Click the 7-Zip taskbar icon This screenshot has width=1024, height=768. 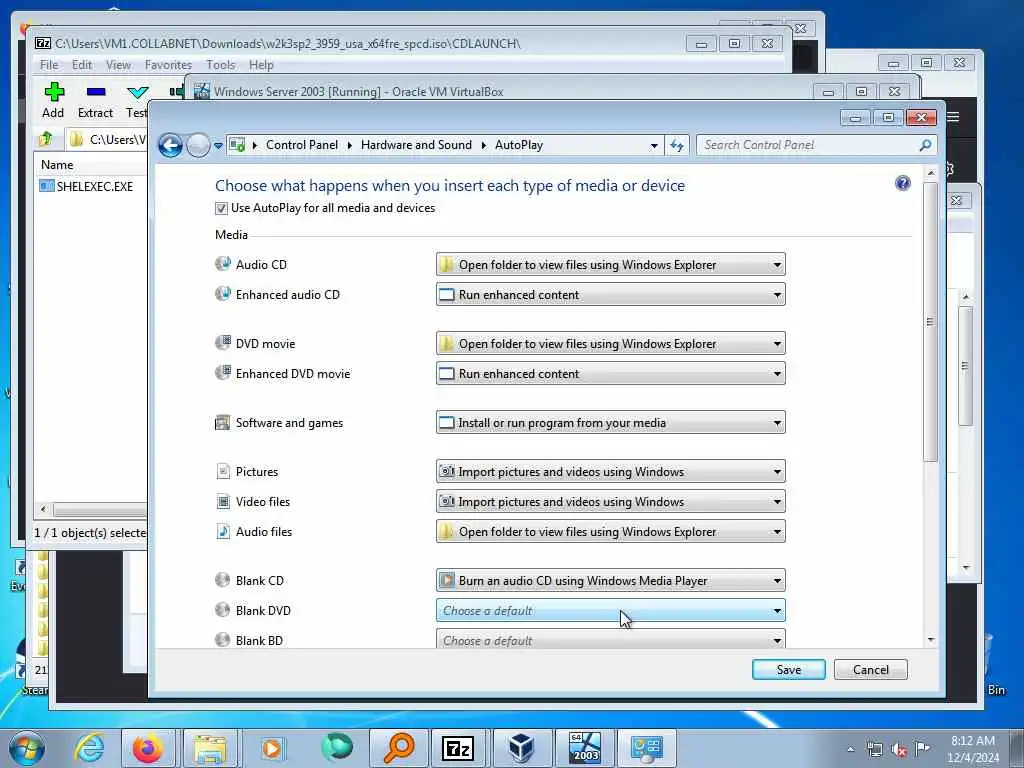458,748
